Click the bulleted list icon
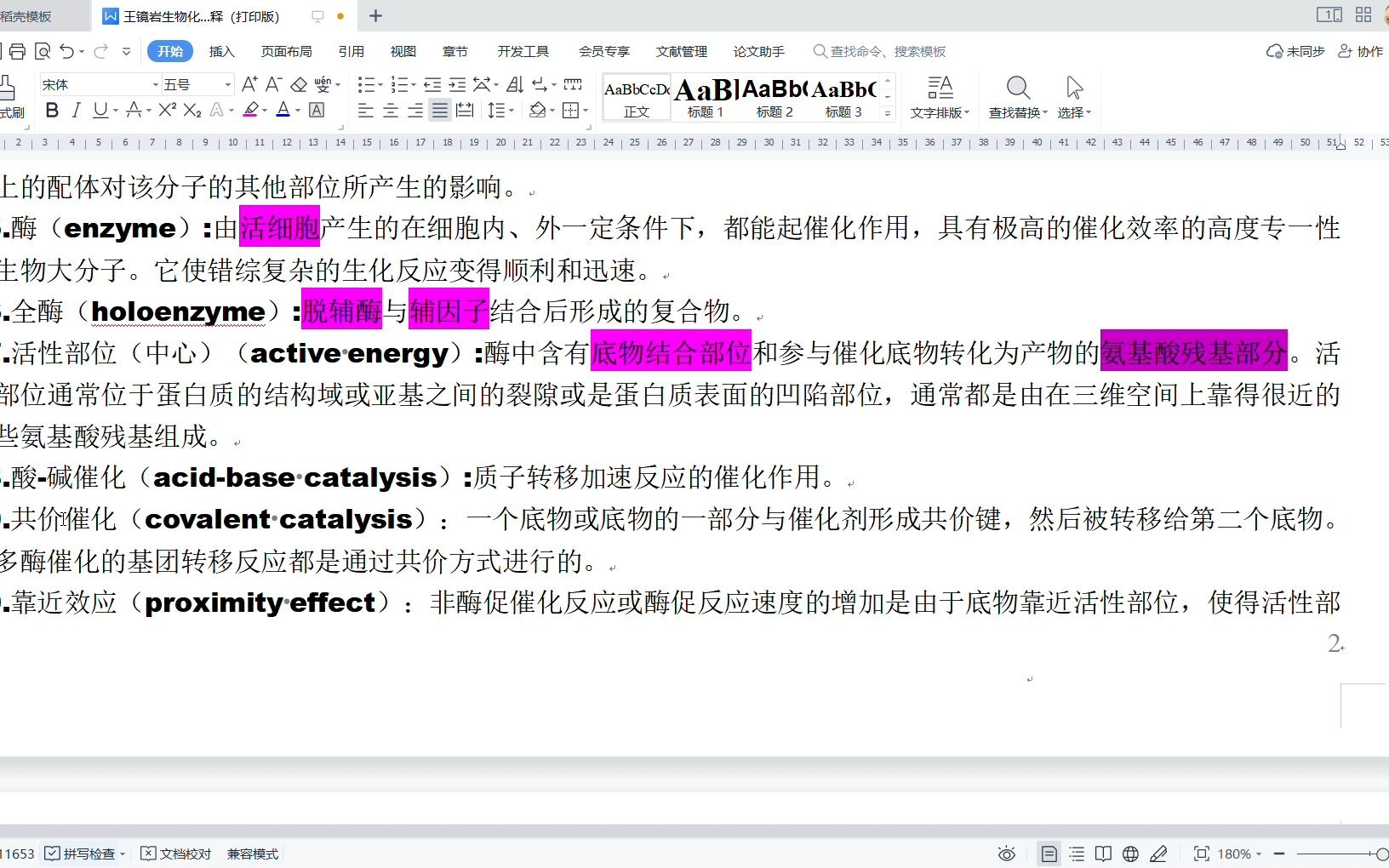The height and width of the screenshot is (868, 1389). click(x=366, y=84)
